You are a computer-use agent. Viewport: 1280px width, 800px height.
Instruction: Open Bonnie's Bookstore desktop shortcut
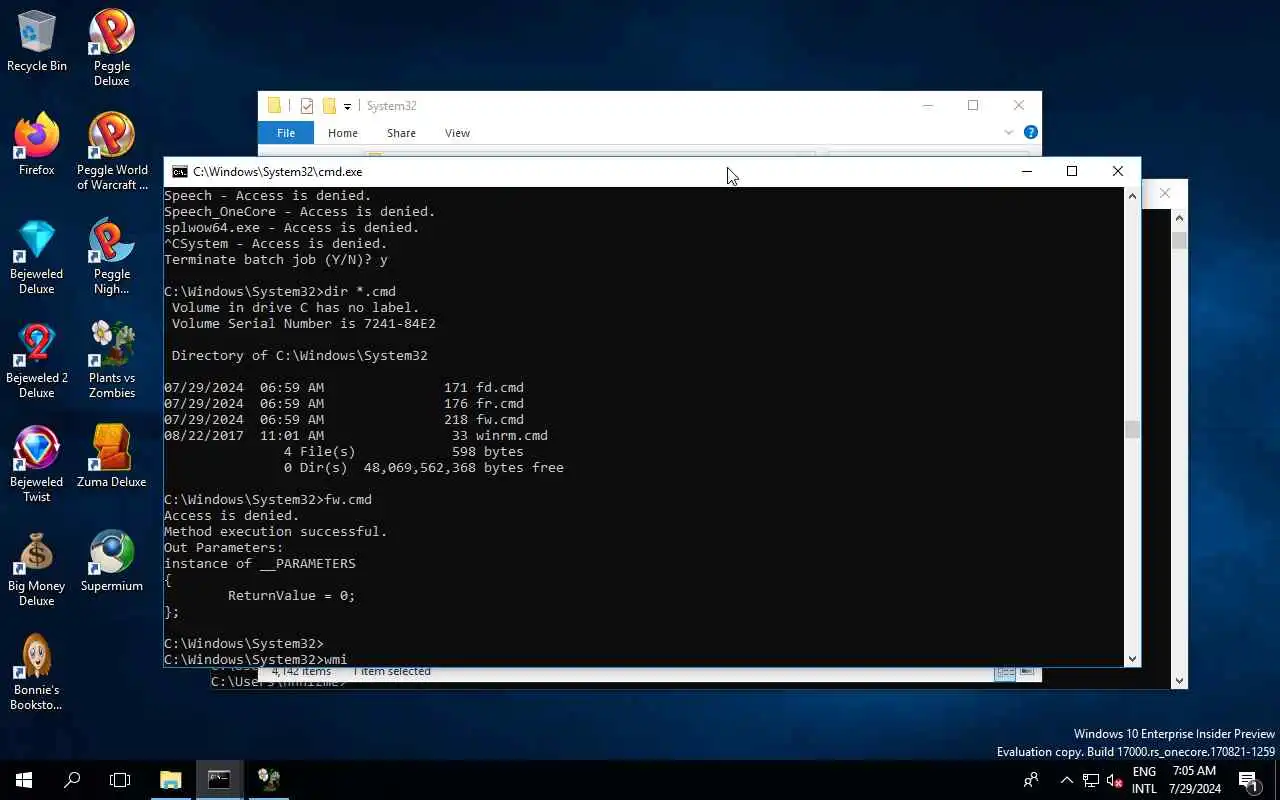tap(37, 672)
